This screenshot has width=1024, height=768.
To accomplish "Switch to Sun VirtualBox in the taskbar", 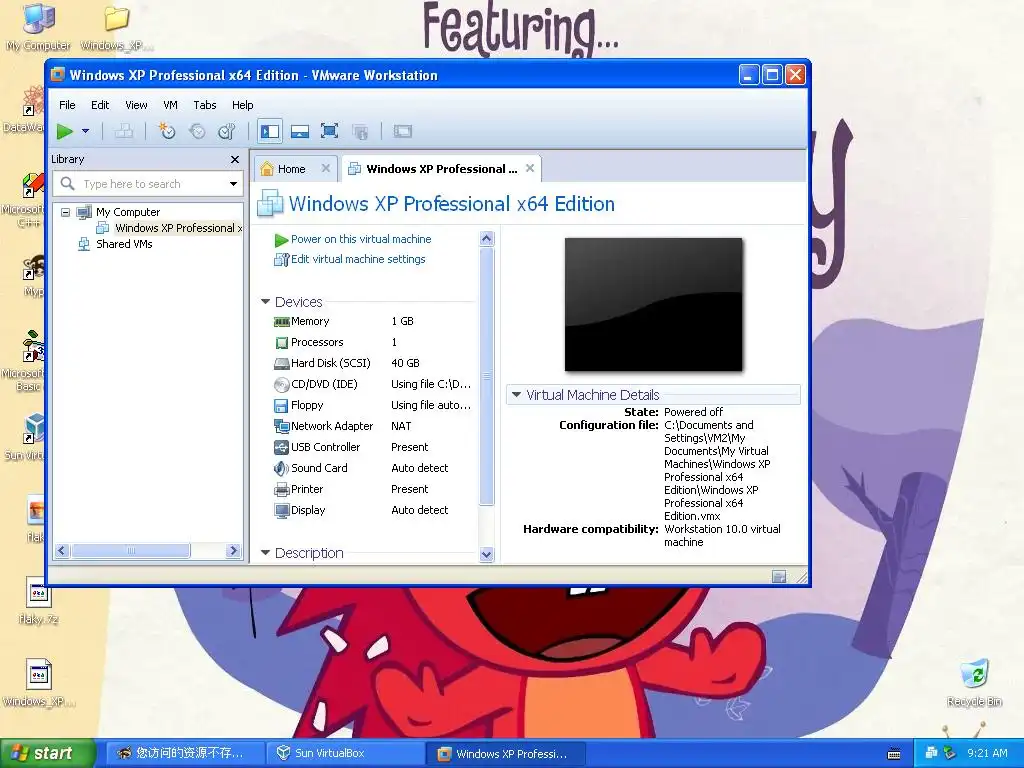I will pos(345,754).
